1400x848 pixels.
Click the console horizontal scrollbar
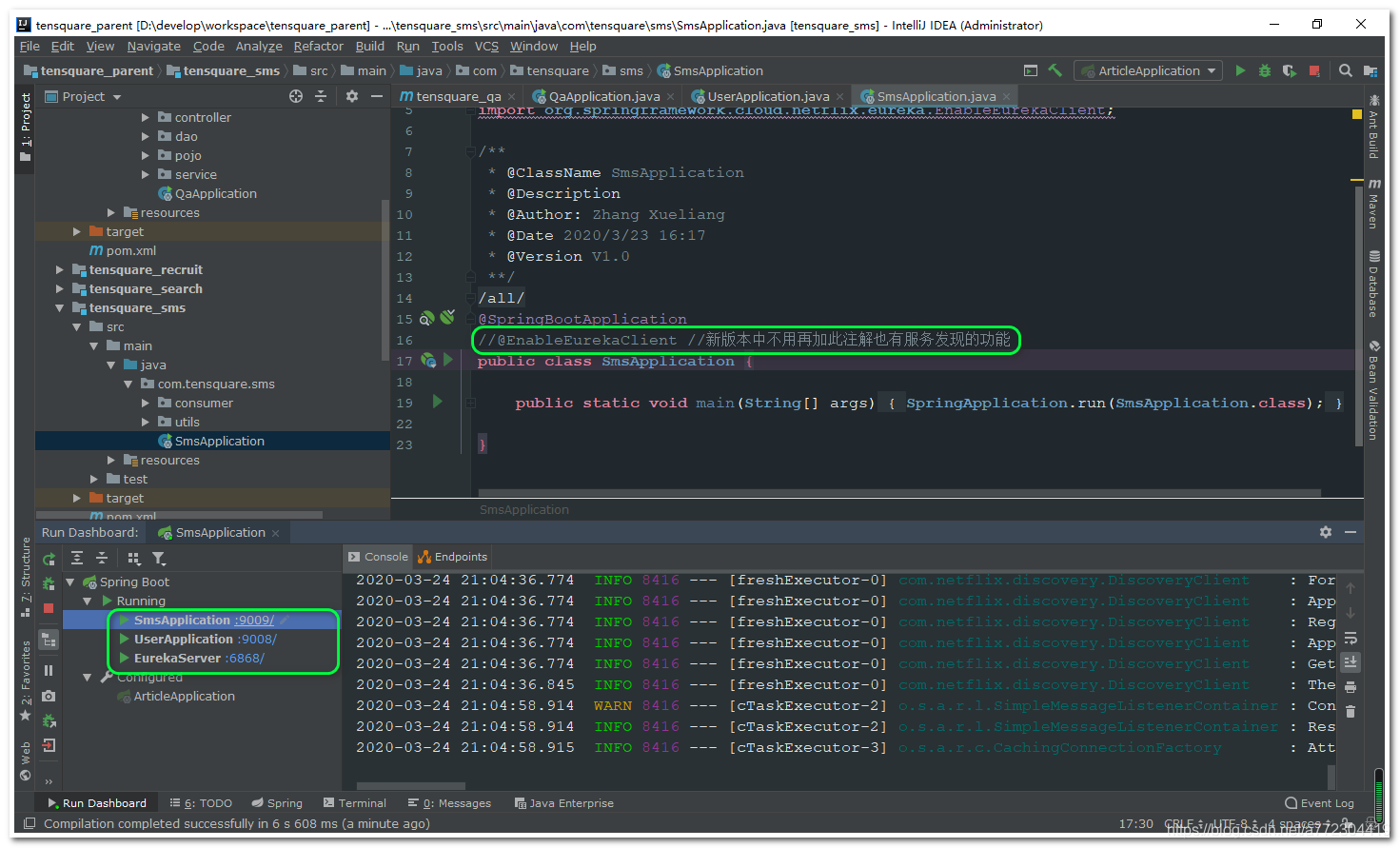click(x=411, y=786)
